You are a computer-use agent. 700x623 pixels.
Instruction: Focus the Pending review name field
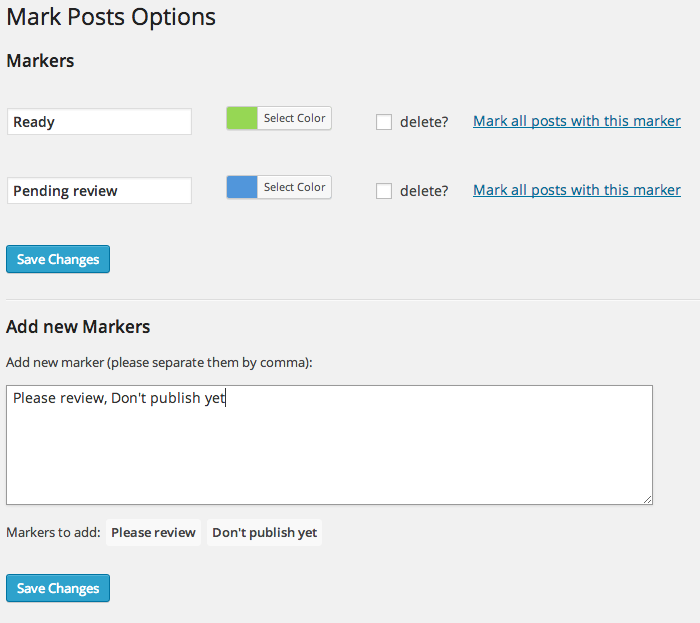[99, 191]
